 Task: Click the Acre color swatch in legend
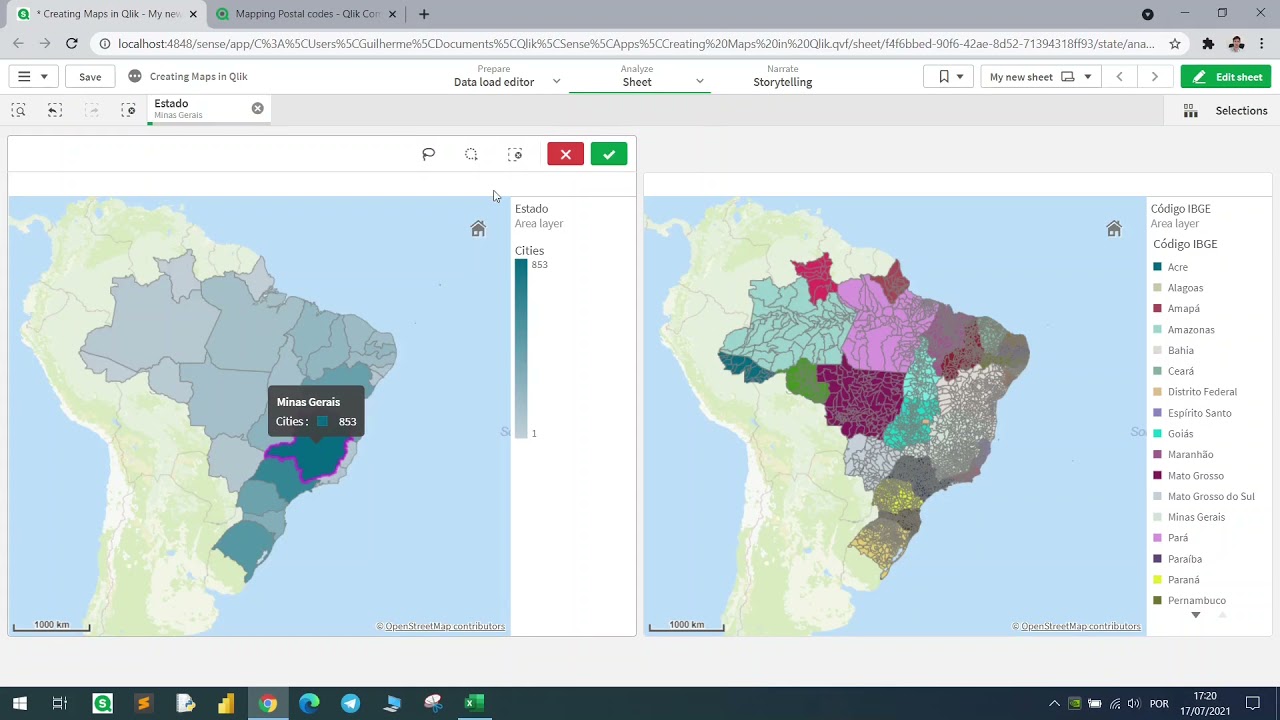[x=1157, y=267]
